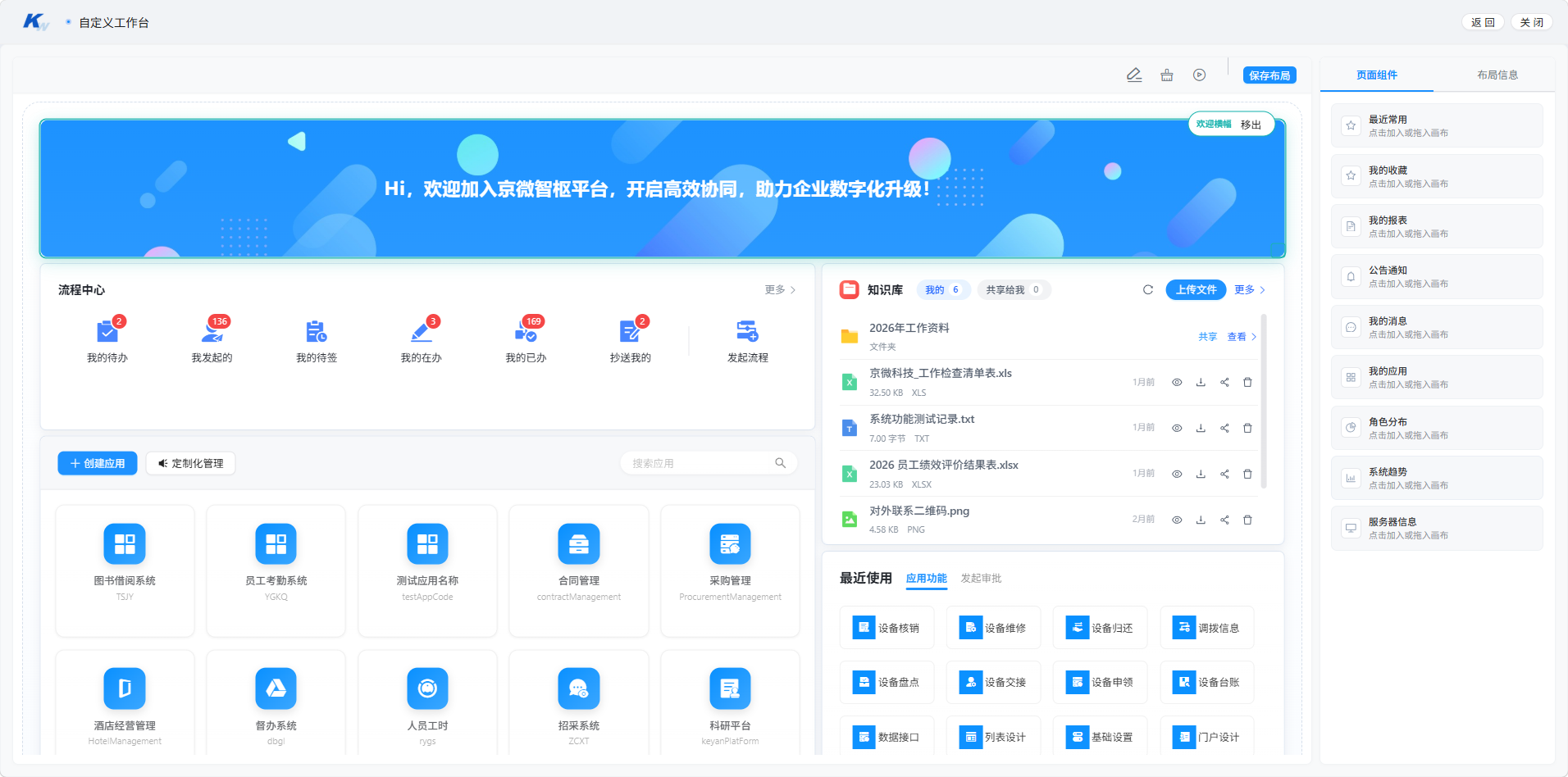Select 我的 filter in 知识库
The image size is (1568, 777).
coord(943,289)
